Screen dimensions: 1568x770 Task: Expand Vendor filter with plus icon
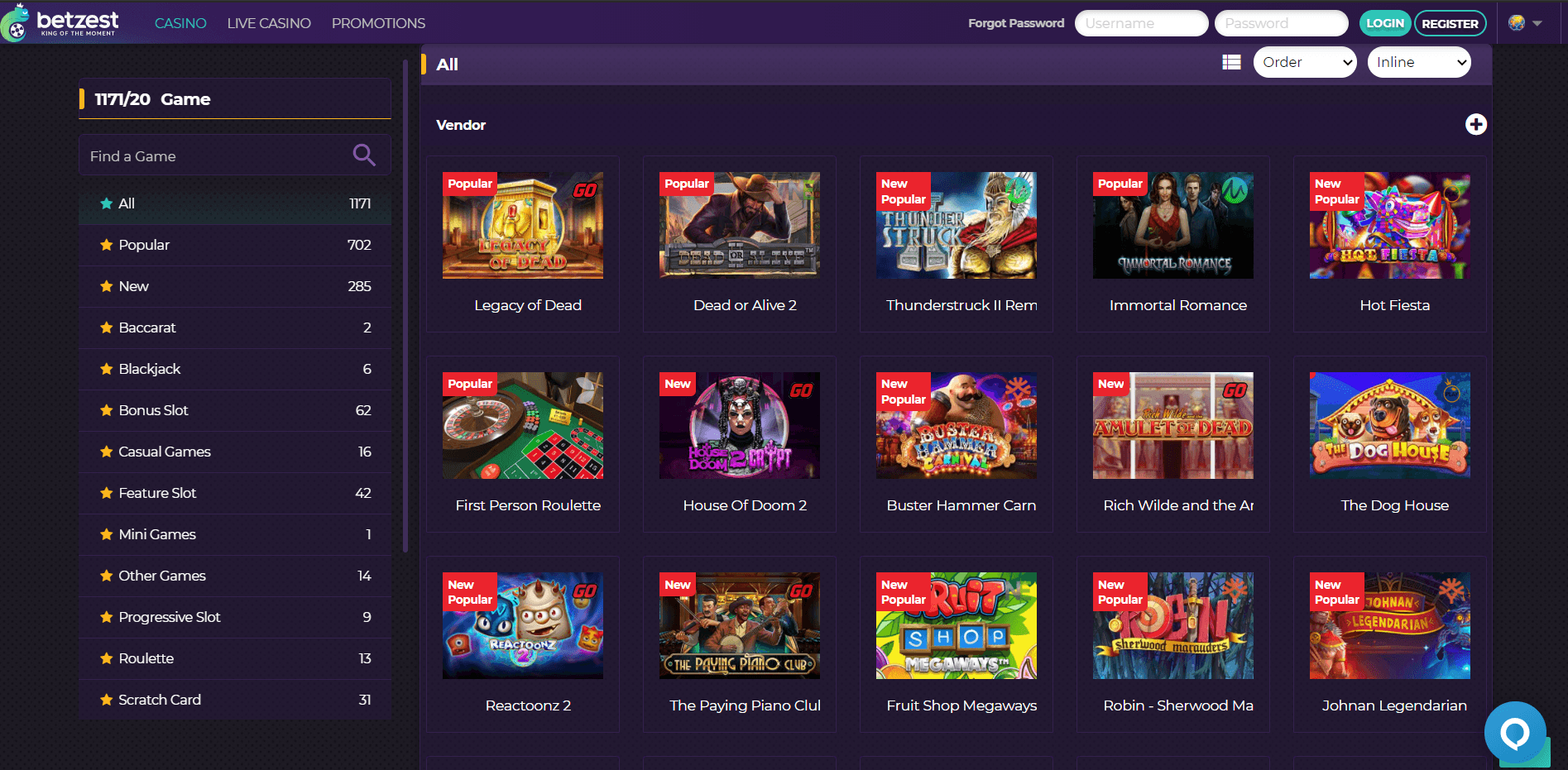pos(1475,124)
